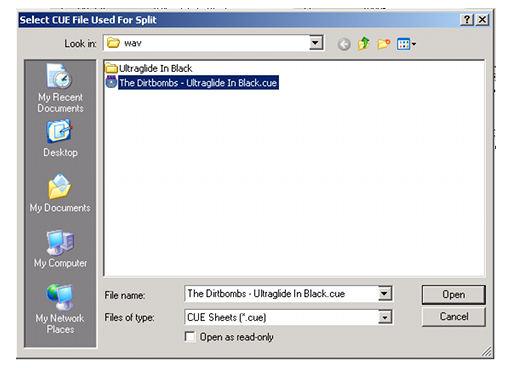Select the Ultraglide In Black folder name
The image size is (512, 368).
[156, 68]
